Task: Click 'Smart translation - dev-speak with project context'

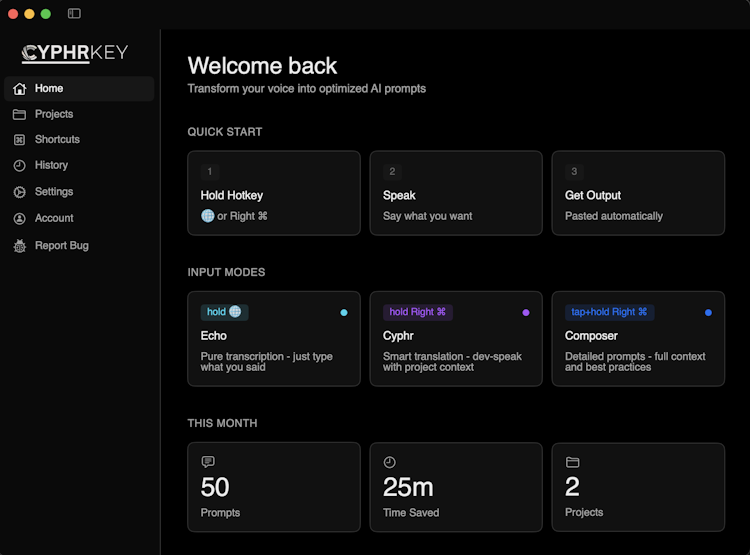Action: click(x=452, y=362)
